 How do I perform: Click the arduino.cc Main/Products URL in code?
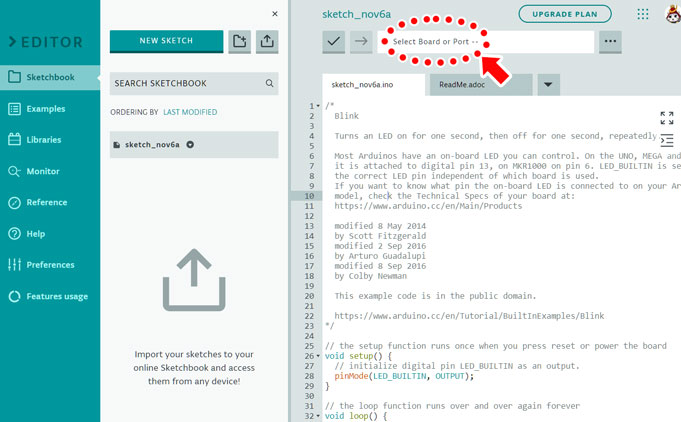tap(428, 206)
